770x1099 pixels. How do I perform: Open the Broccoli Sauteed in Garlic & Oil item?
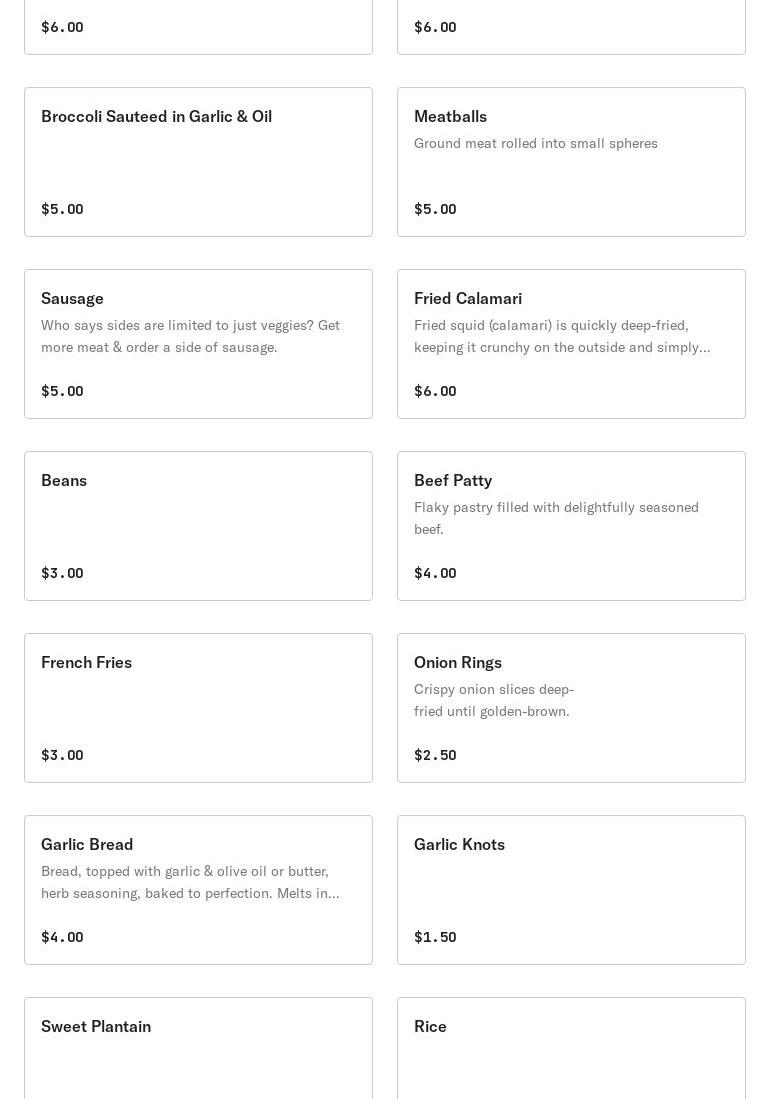(198, 161)
